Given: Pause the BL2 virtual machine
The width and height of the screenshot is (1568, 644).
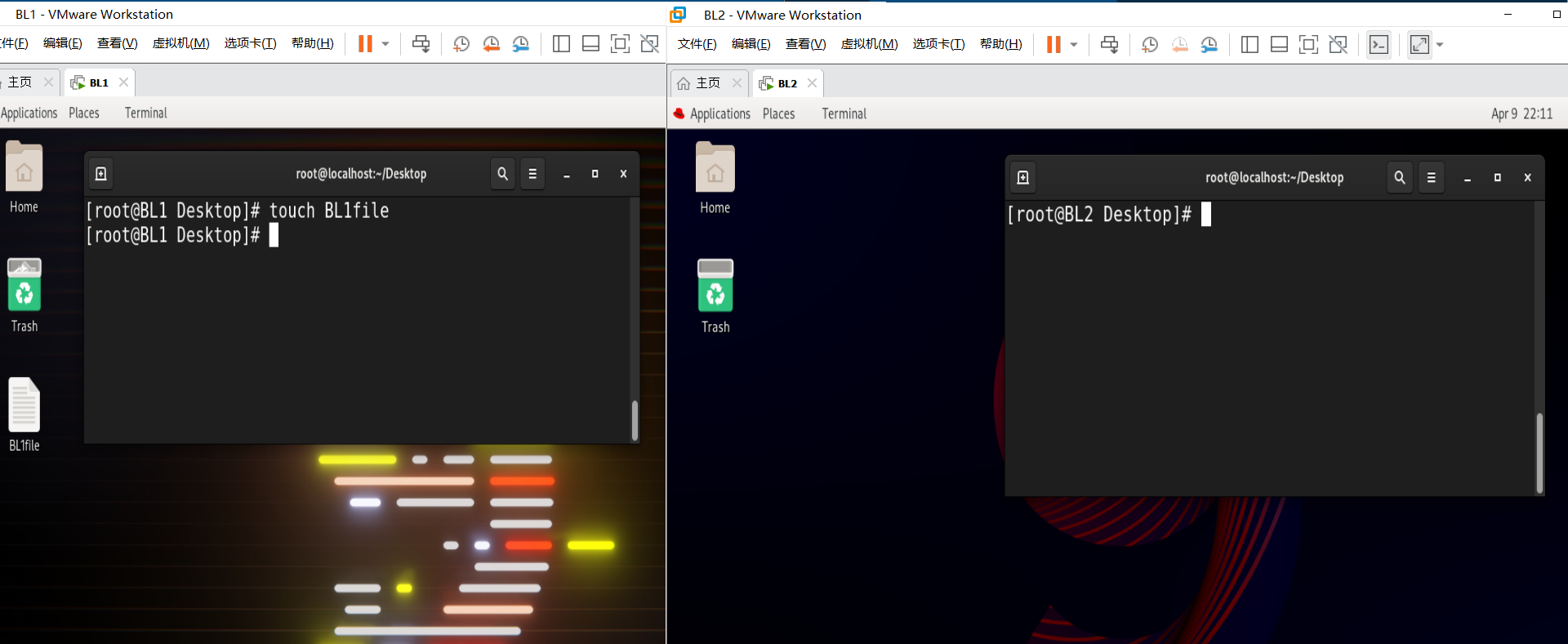Looking at the screenshot, I should click(1053, 45).
